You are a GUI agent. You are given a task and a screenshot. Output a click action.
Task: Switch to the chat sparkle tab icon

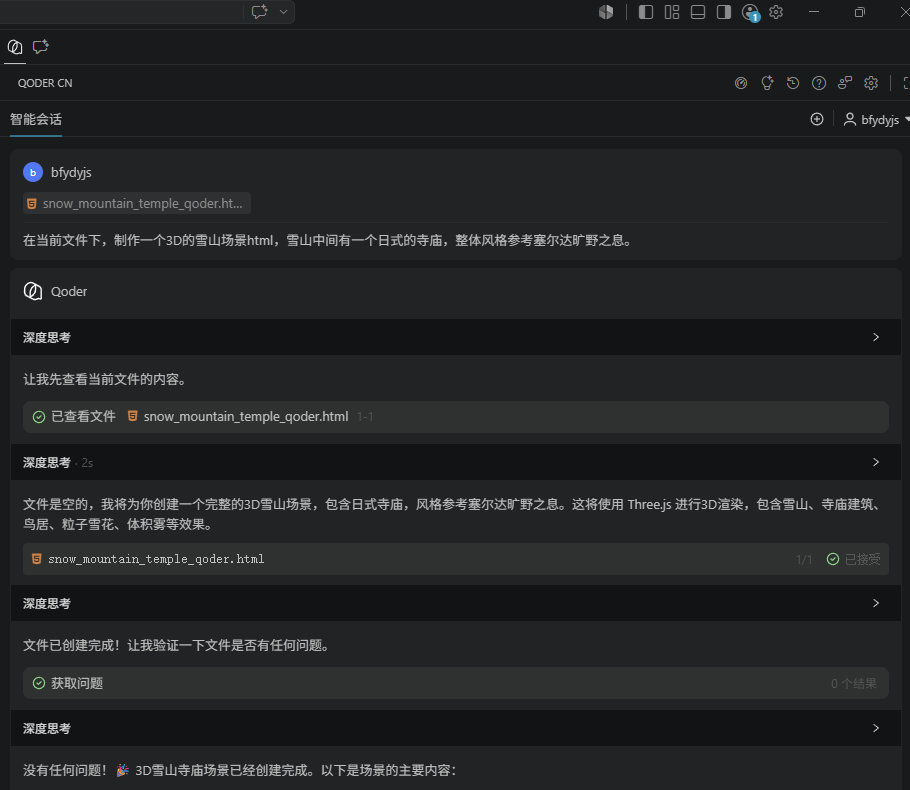41,47
